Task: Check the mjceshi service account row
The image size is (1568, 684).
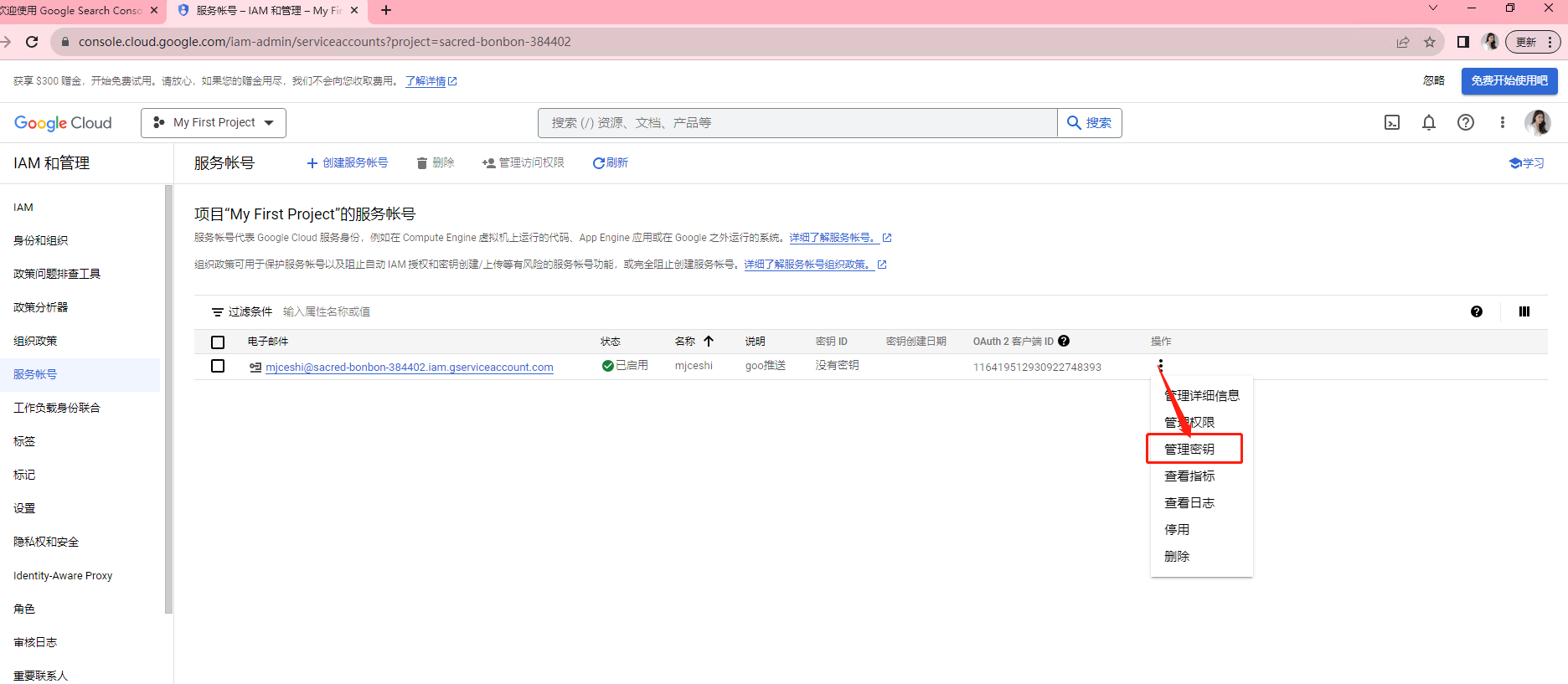Action: click(x=218, y=366)
